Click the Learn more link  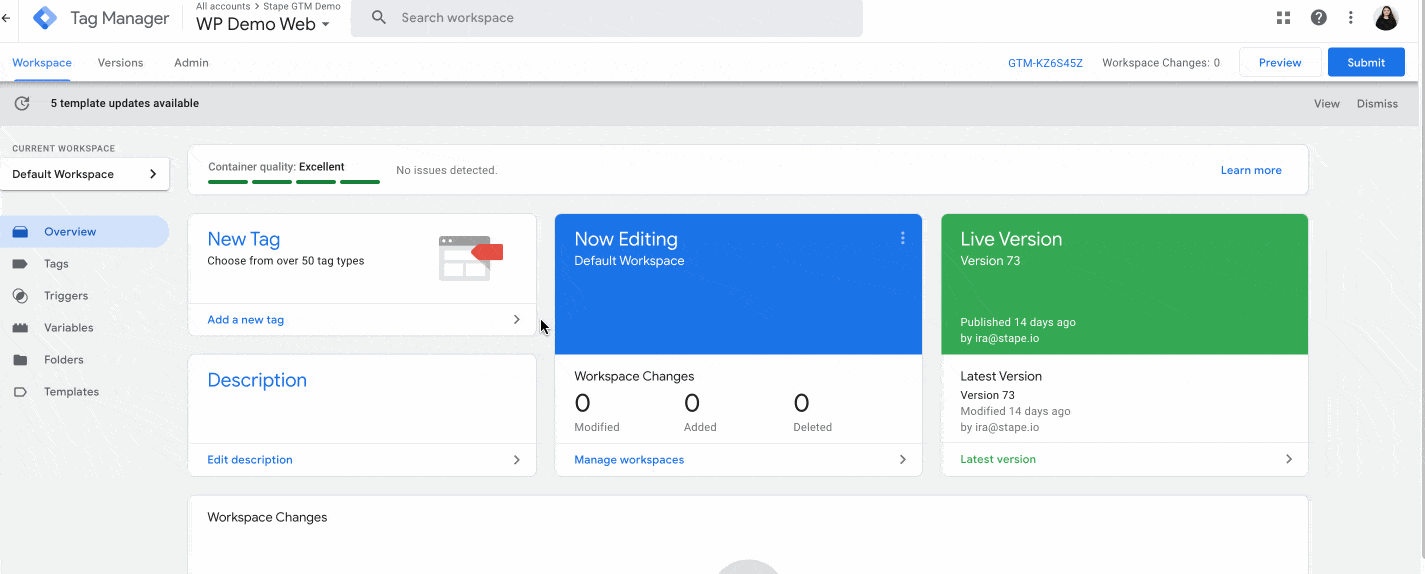pyautogui.click(x=1250, y=170)
